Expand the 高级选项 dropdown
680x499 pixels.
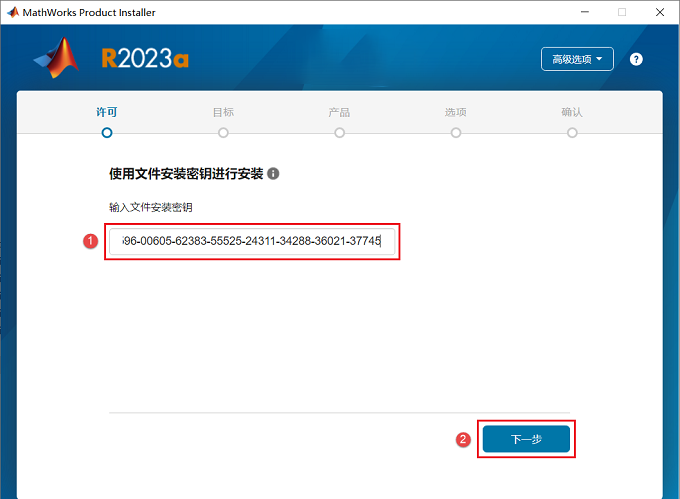(577, 59)
